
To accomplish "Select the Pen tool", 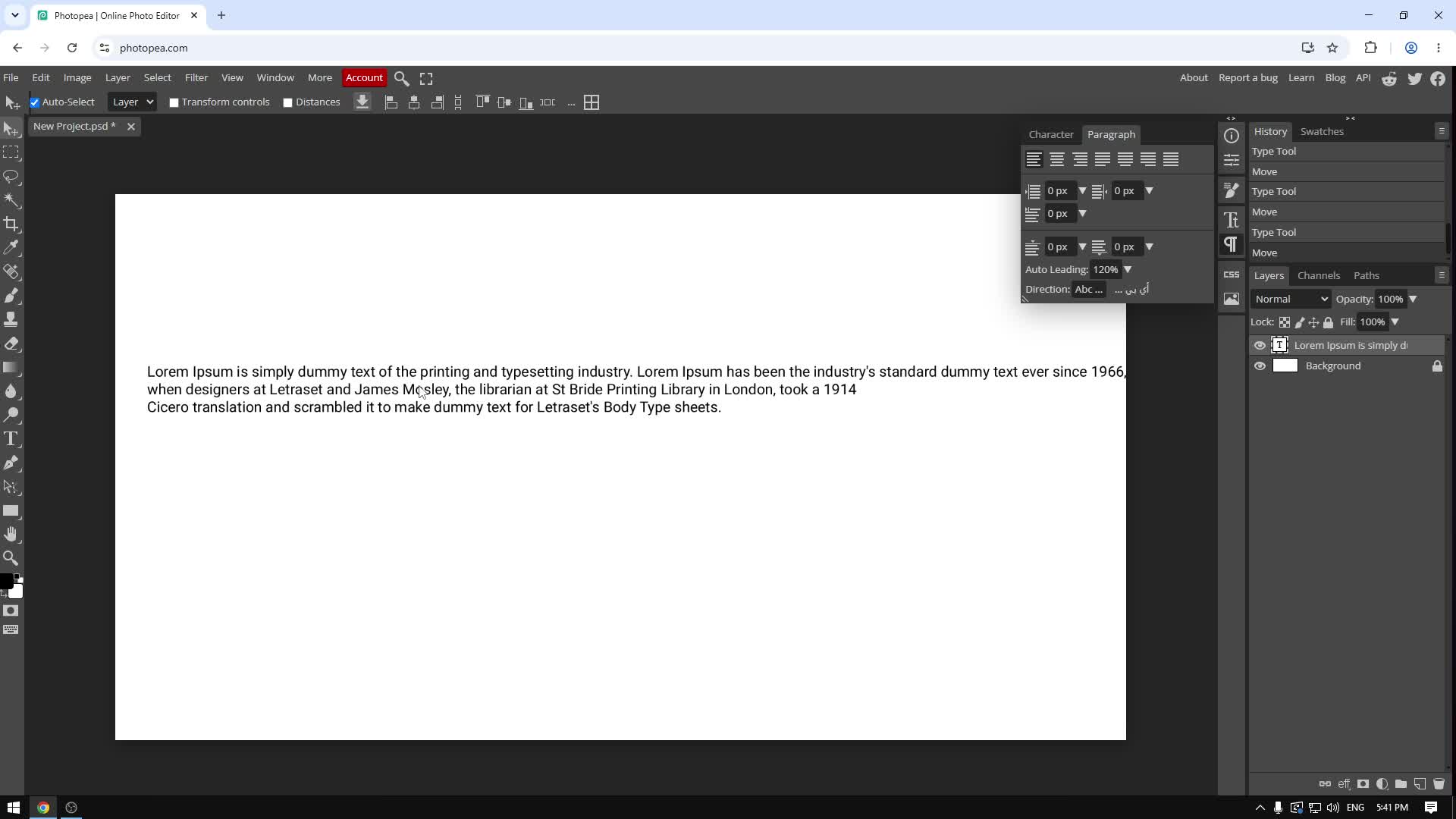I will [11, 463].
